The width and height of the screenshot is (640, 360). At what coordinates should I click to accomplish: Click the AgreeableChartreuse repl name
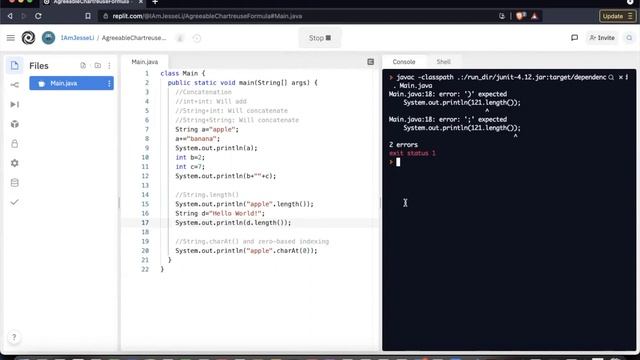pos(134,38)
